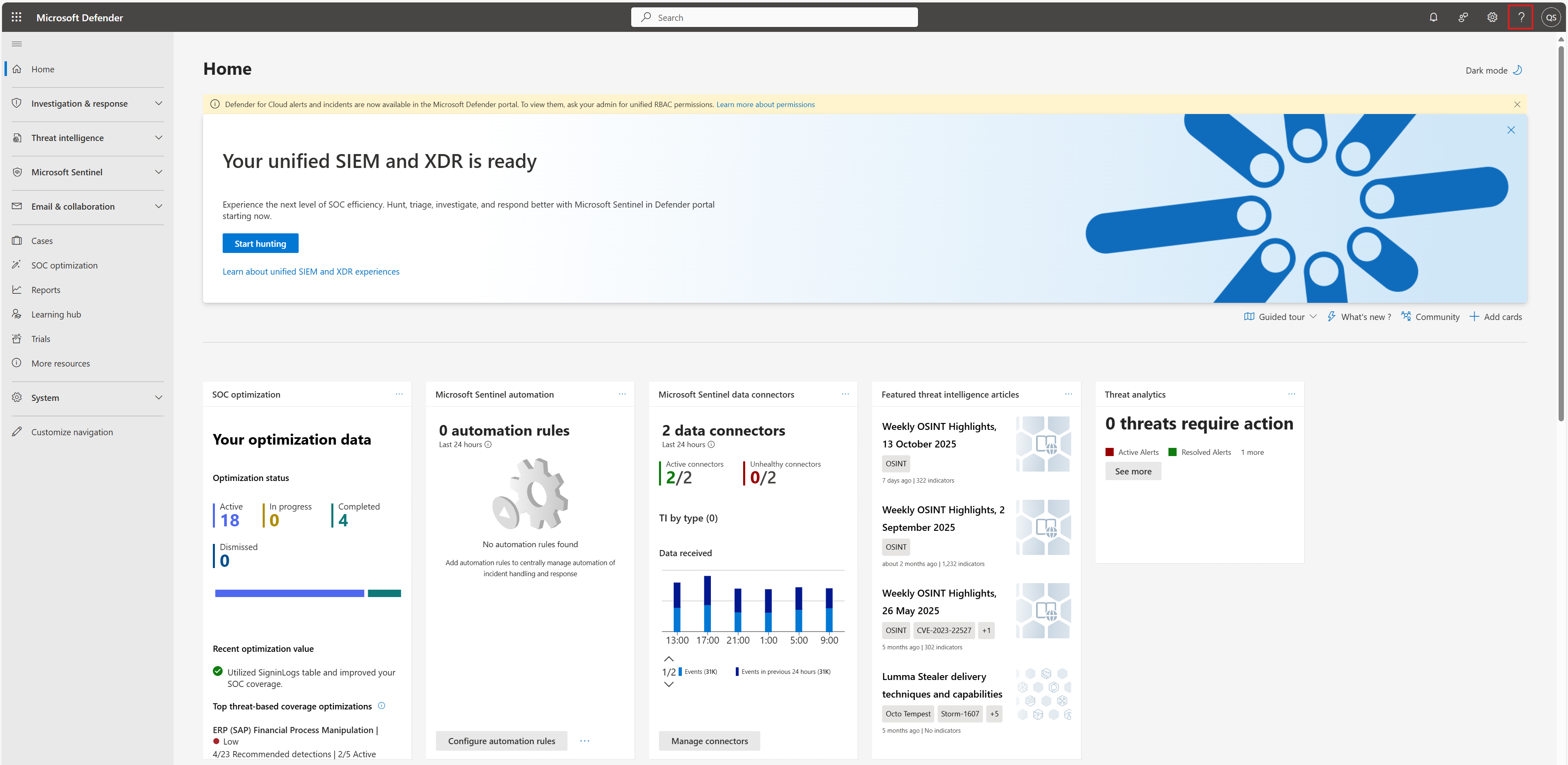Open SOC optimization card options ellipsis
This screenshot has width=1568, height=765.
(x=399, y=394)
